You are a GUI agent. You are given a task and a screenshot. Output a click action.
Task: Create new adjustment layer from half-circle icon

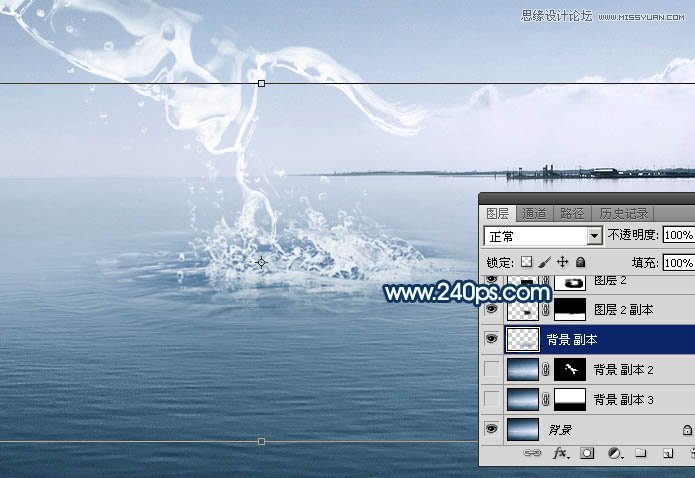click(x=614, y=454)
